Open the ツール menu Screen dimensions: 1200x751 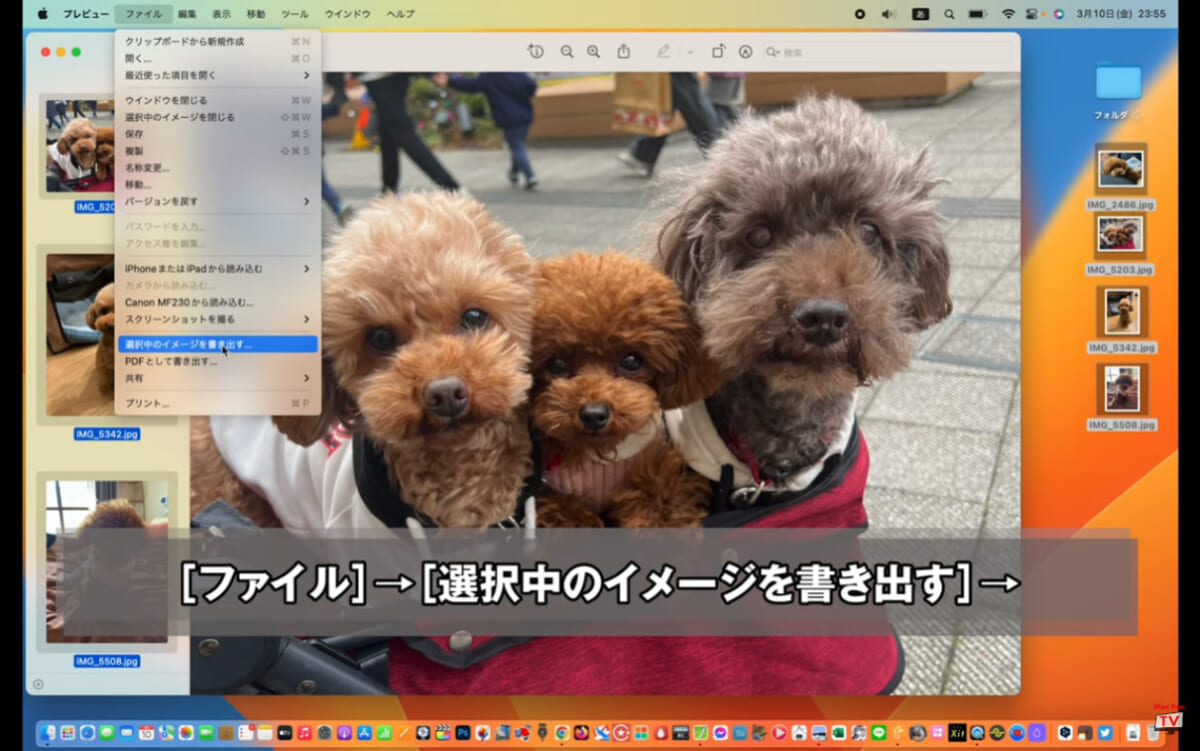point(295,14)
